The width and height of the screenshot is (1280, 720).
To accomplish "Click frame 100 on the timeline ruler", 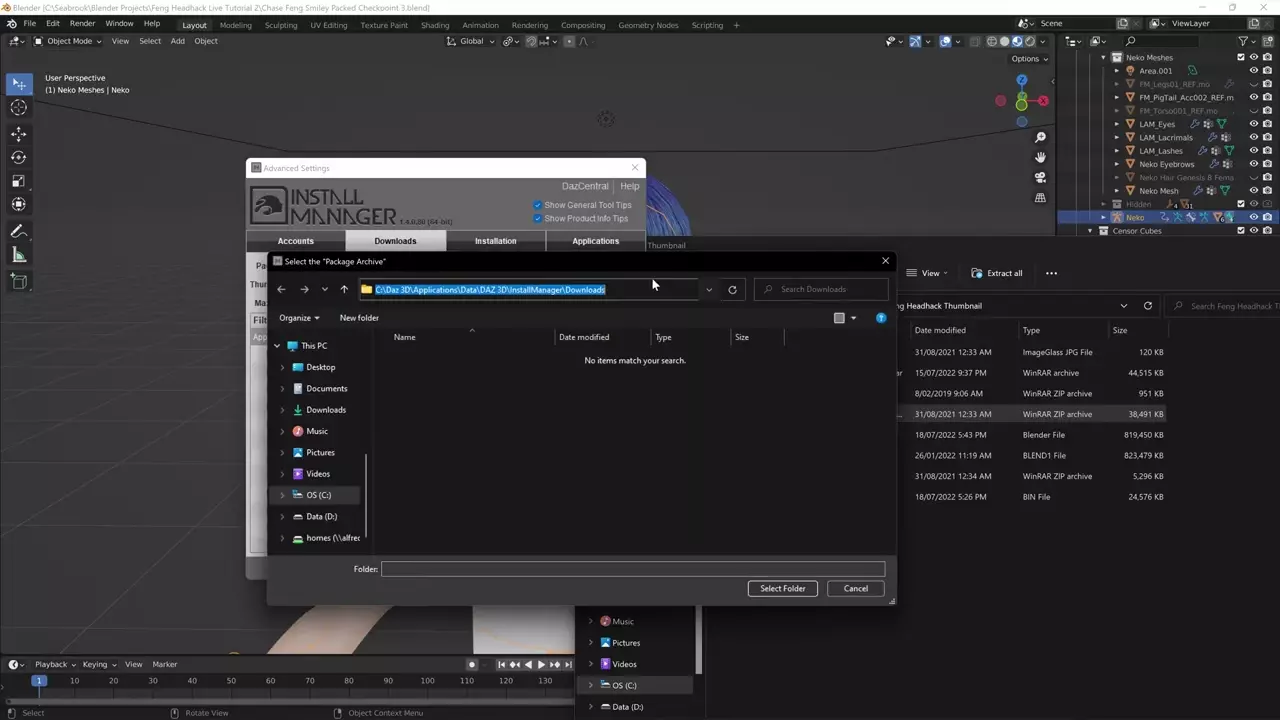I will click(427, 681).
